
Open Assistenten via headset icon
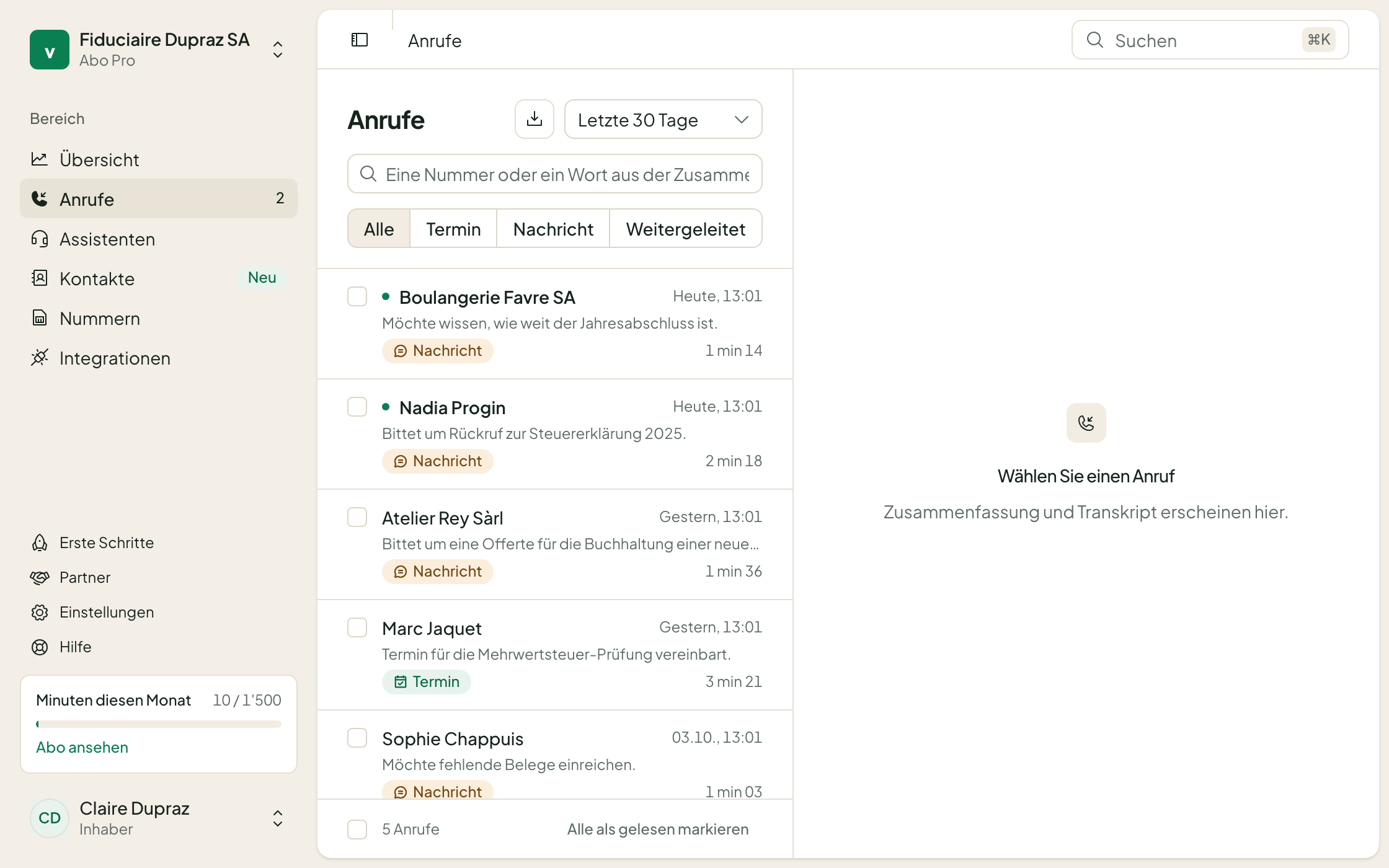(40, 239)
